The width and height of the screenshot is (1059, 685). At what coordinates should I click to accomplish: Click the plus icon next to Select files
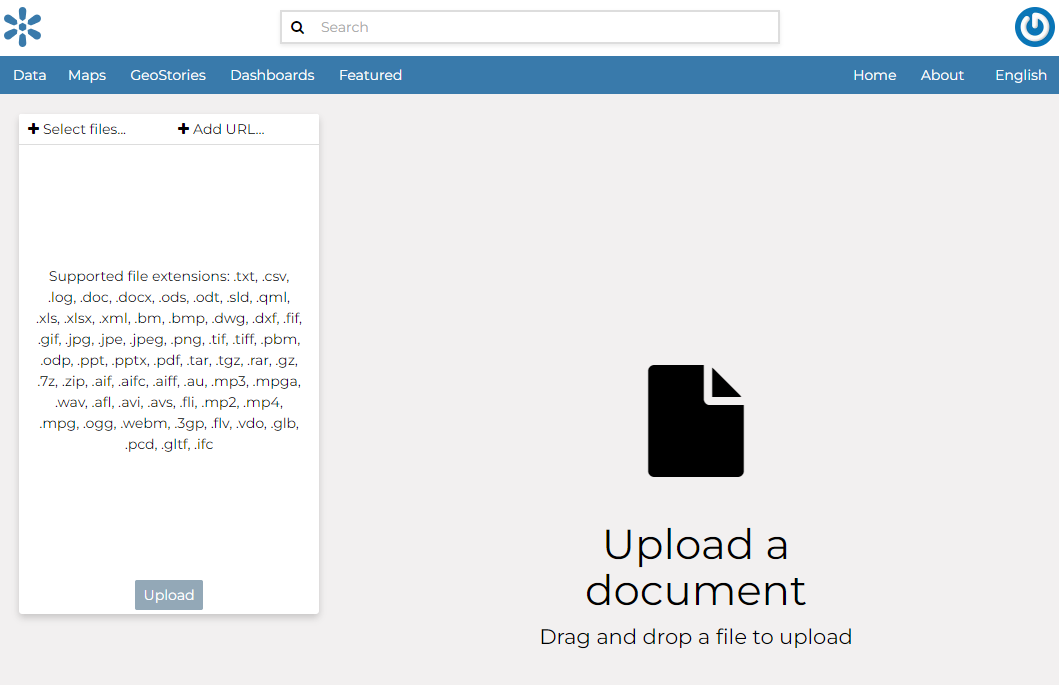33,128
